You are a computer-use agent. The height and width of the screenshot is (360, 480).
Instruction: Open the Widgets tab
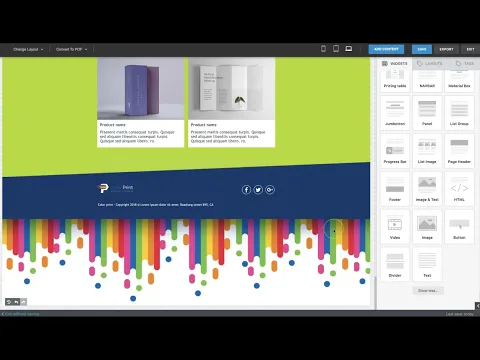[395, 63]
